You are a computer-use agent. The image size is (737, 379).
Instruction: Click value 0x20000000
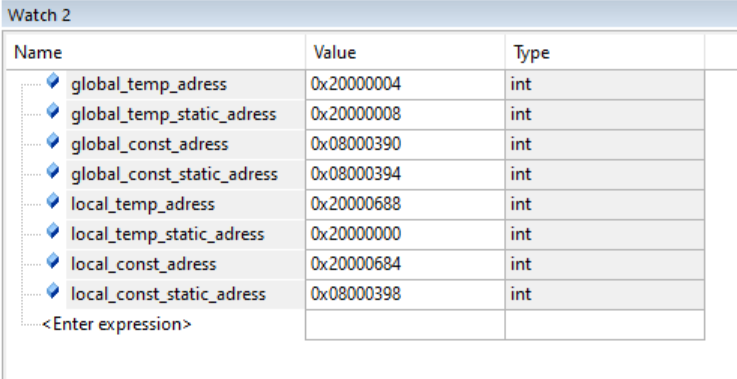tap(356, 235)
